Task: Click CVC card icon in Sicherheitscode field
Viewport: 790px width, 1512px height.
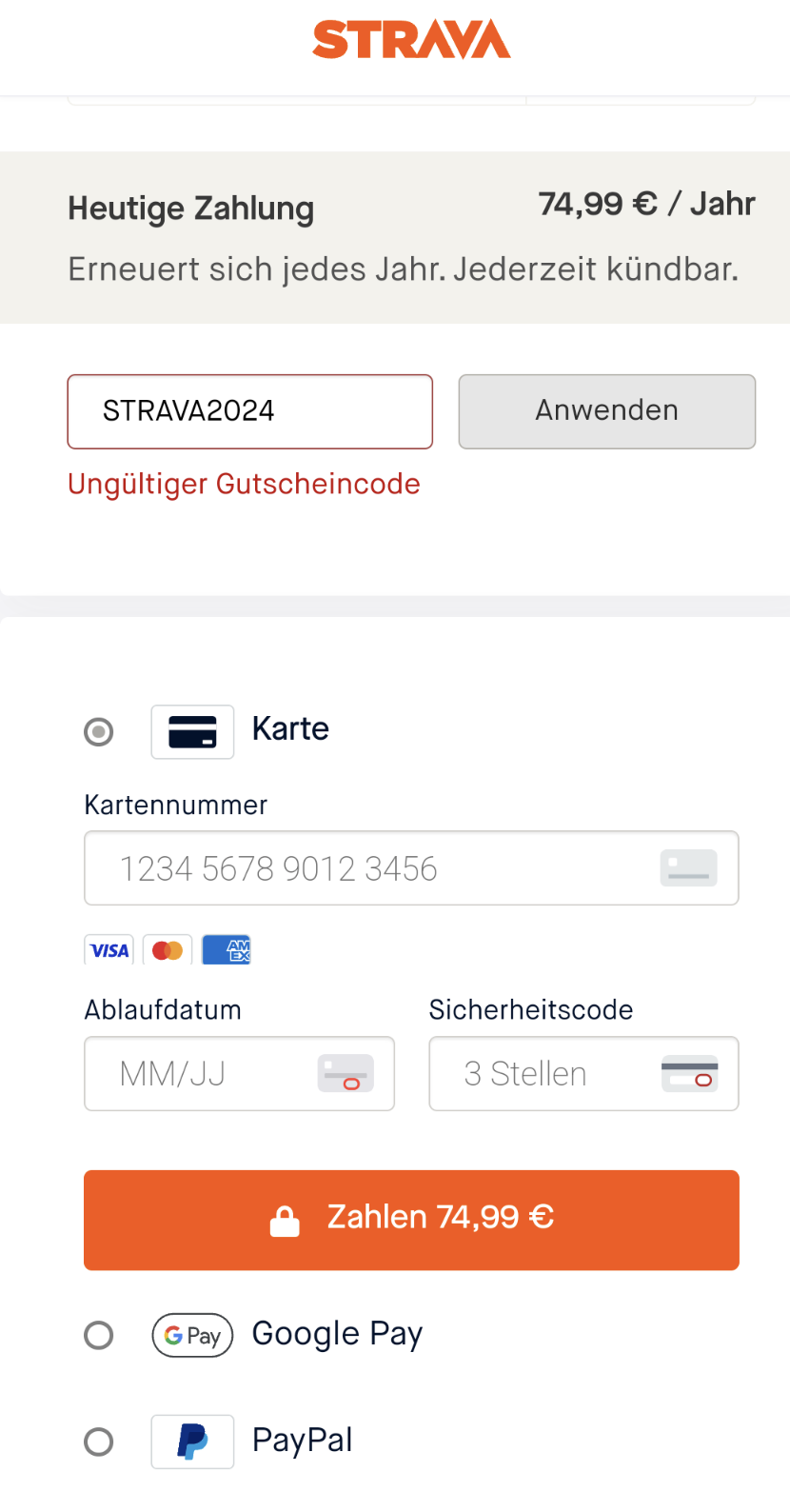Action: pyautogui.click(x=689, y=1074)
